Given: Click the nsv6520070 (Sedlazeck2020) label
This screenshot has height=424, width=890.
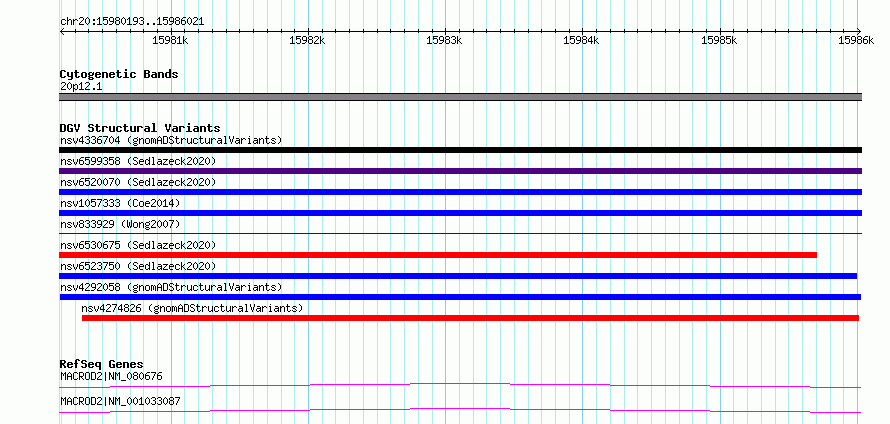Looking at the screenshot, I should coord(138,182).
